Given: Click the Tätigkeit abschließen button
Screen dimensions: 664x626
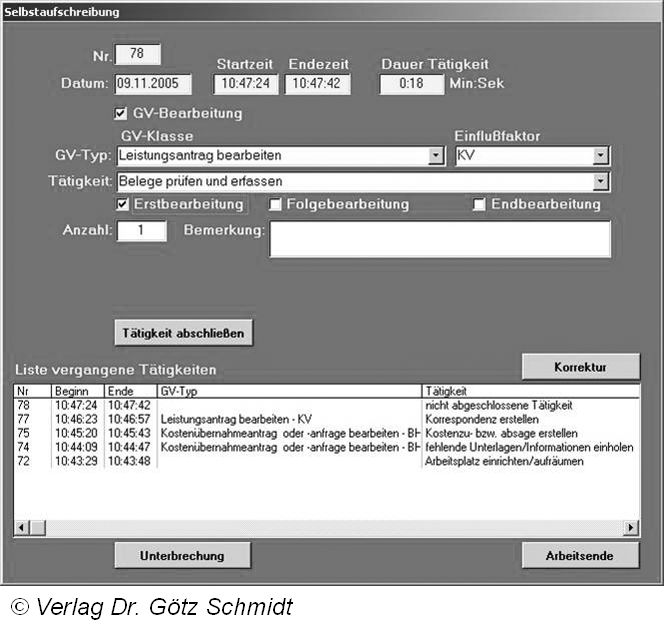Looking at the screenshot, I should click(x=183, y=332).
